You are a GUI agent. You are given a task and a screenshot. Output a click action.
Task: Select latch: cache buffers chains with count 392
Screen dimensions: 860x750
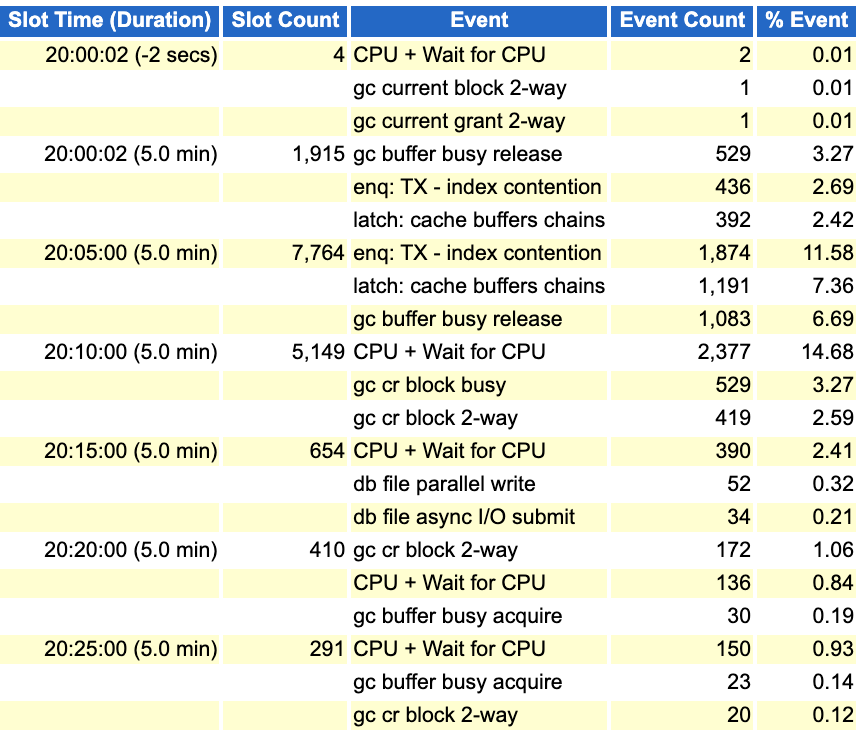click(x=479, y=220)
